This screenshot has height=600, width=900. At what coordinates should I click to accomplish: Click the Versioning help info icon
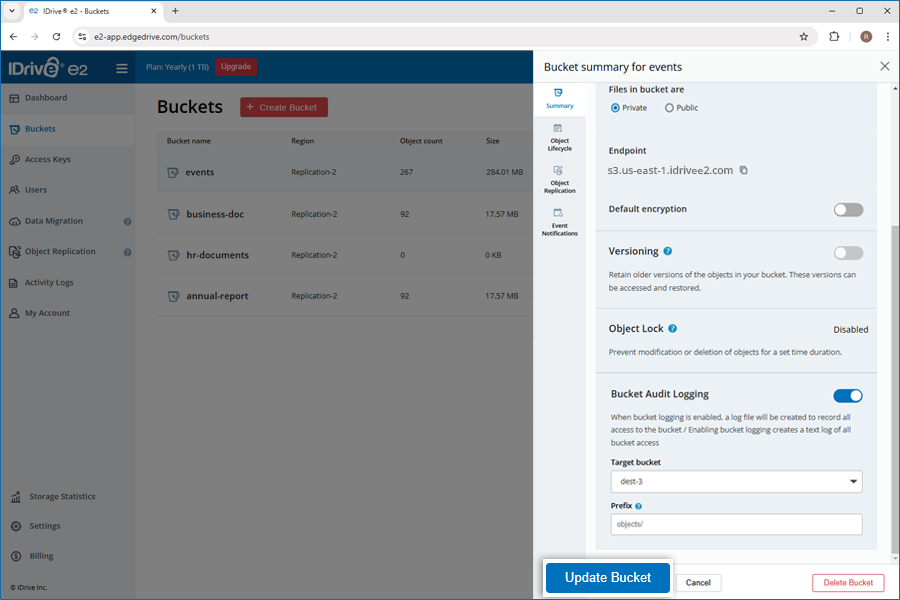click(x=667, y=251)
